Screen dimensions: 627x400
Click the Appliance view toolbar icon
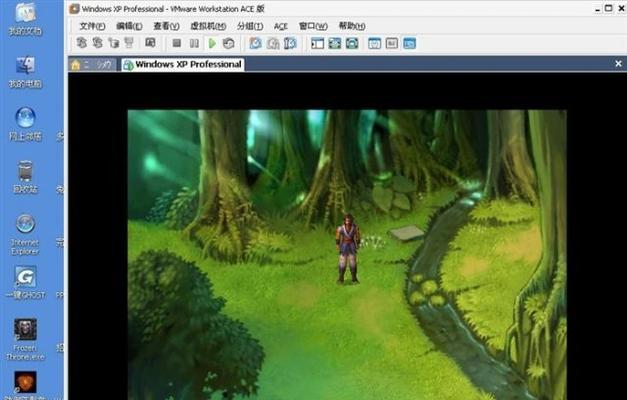[x=392, y=43]
